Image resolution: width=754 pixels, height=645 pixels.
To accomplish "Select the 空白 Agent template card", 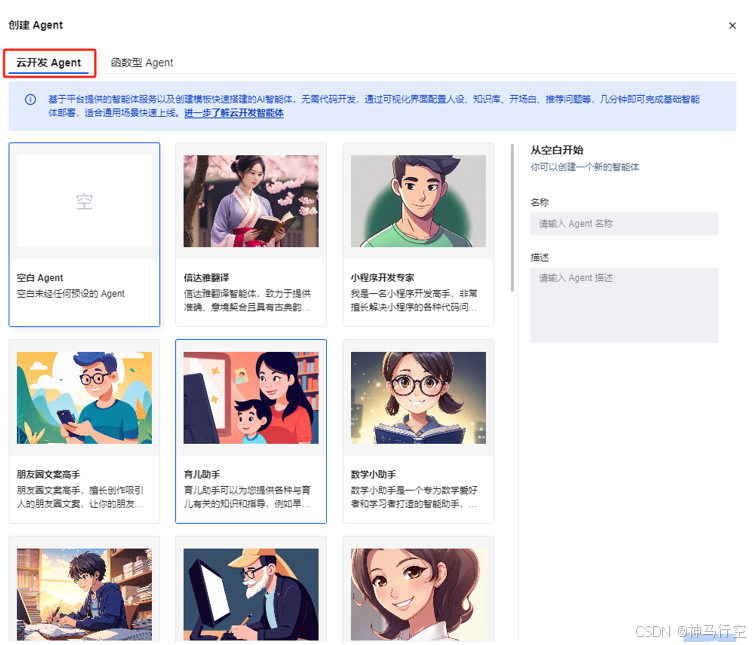I will pyautogui.click(x=84, y=234).
